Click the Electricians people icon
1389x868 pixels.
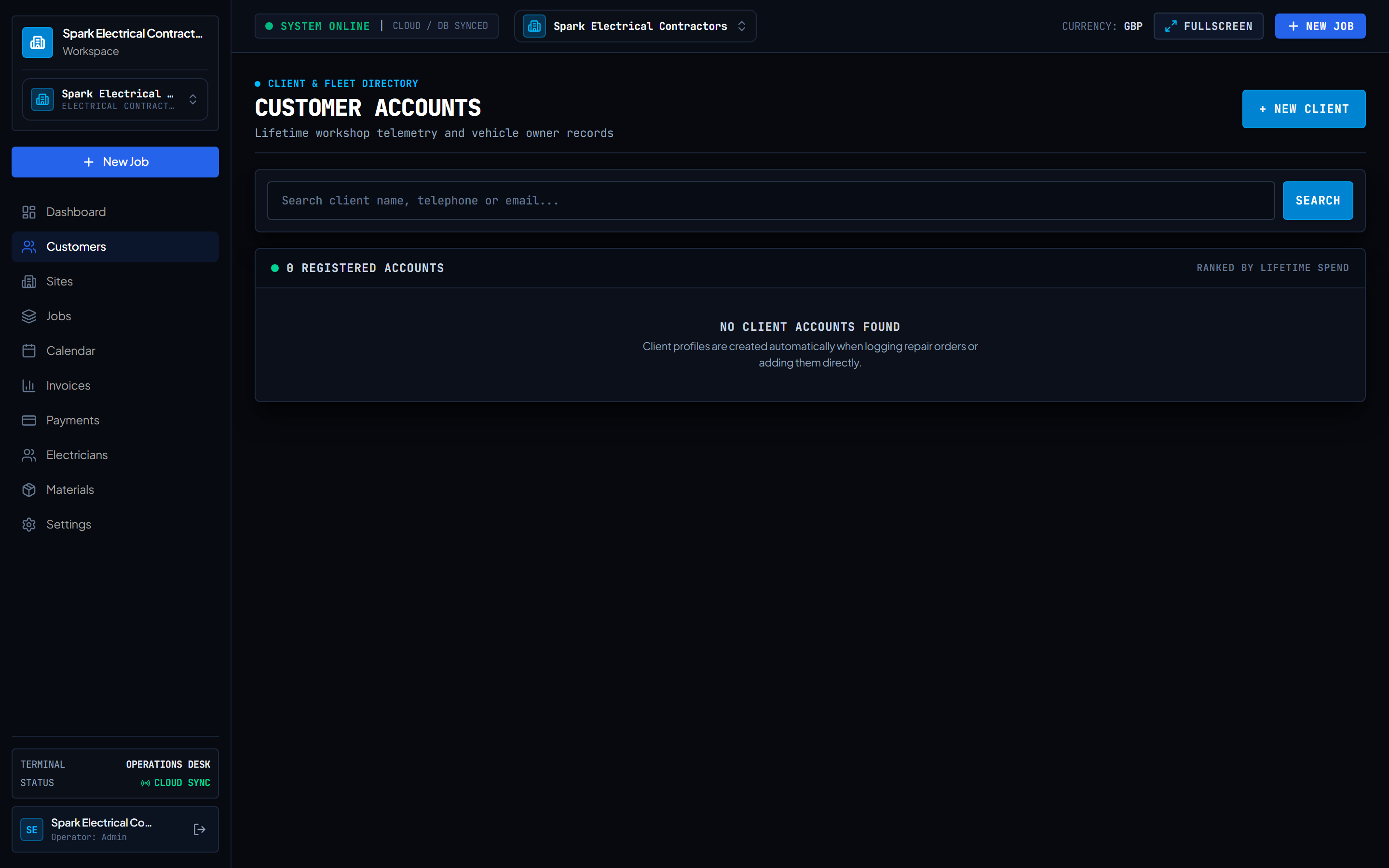click(x=29, y=455)
